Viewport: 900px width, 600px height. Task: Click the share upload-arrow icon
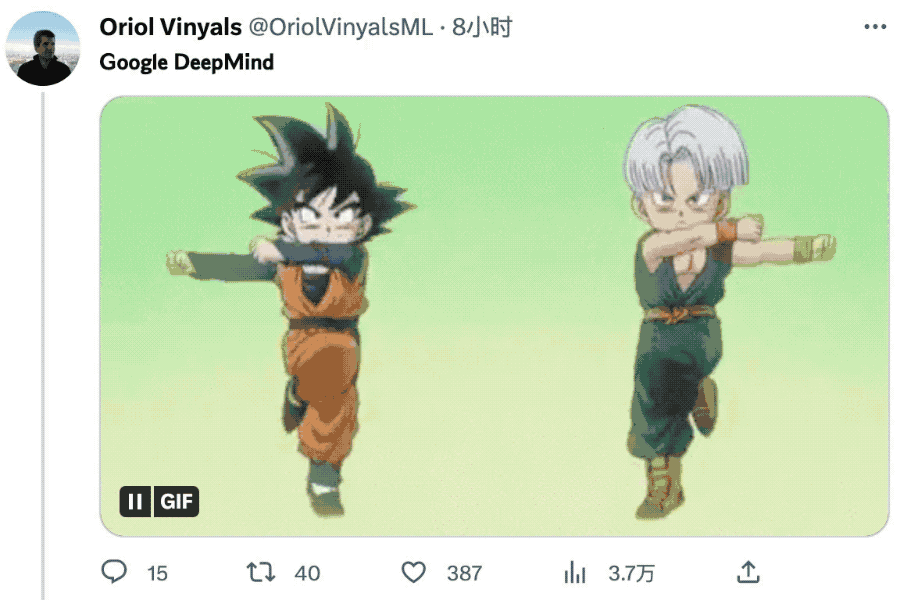(x=748, y=572)
